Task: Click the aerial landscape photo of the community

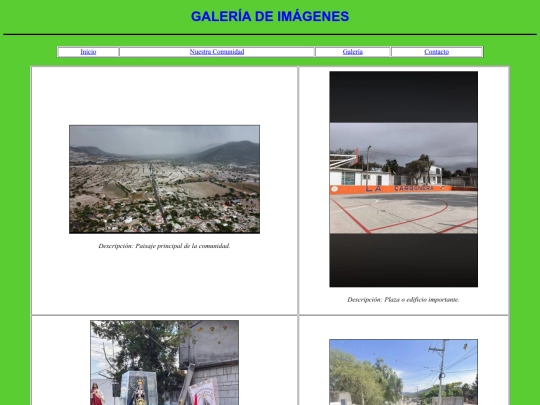Action: (x=164, y=179)
